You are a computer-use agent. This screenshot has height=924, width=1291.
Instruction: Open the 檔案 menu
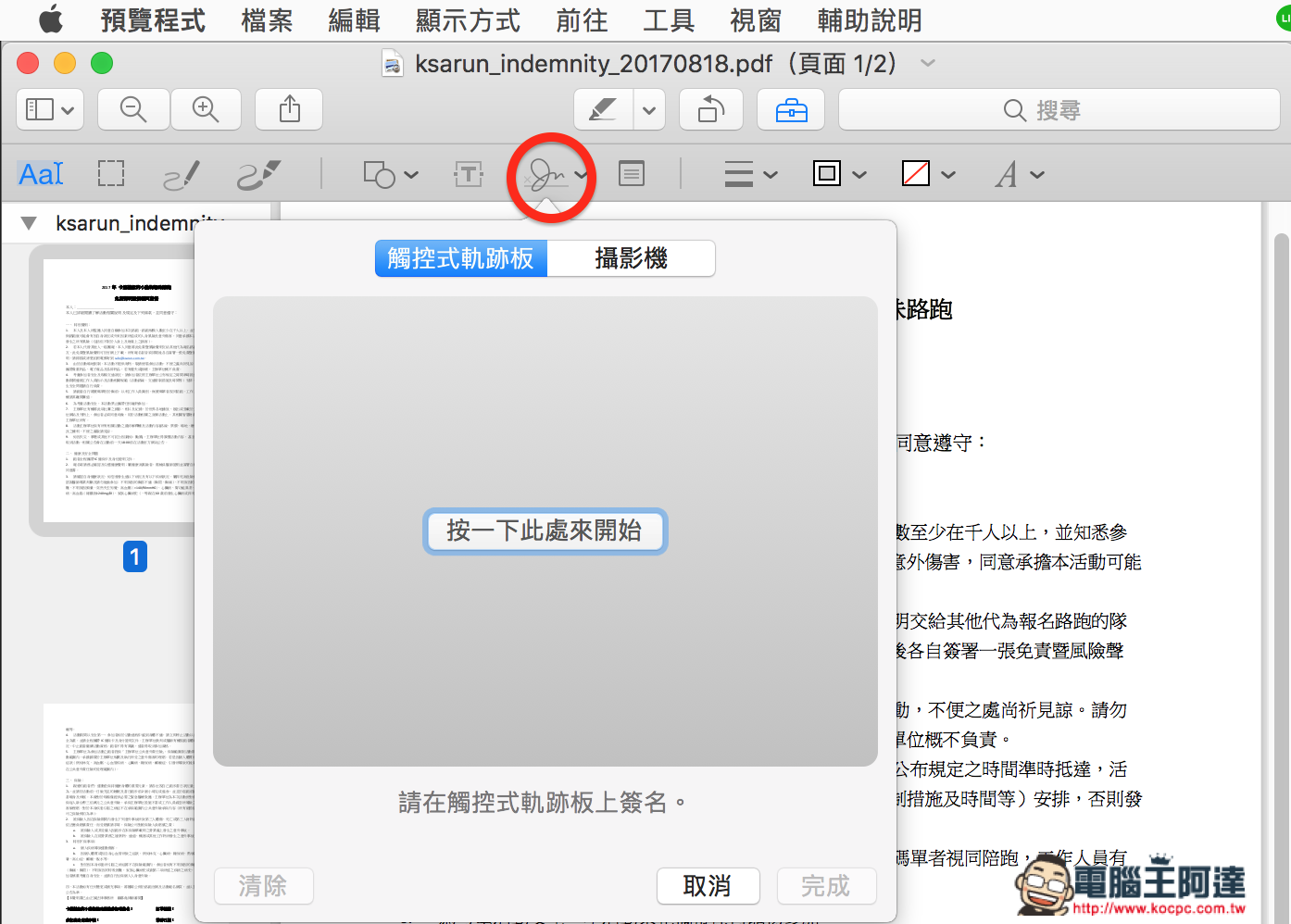pyautogui.click(x=267, y=19)
